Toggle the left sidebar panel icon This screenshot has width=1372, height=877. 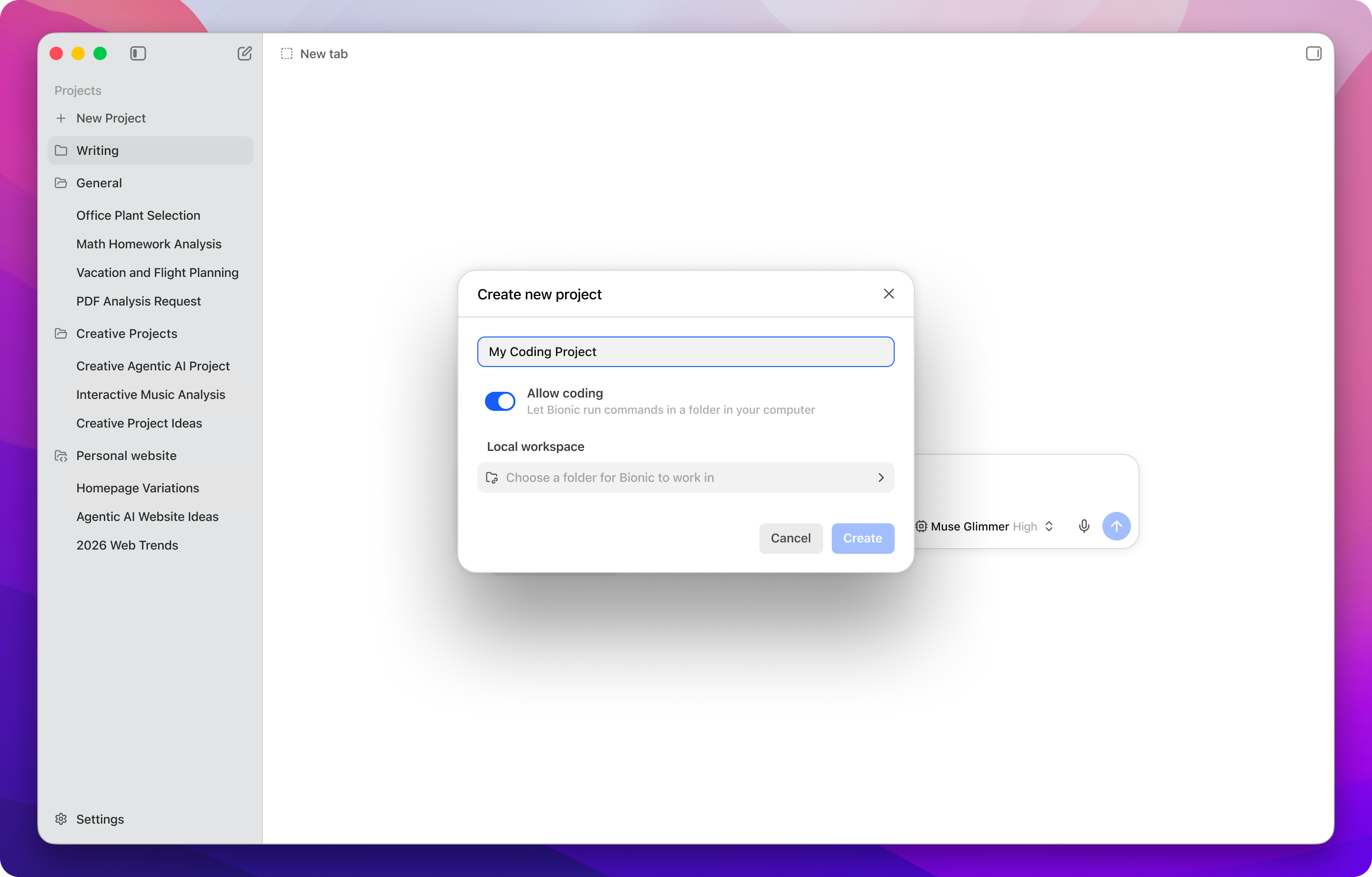[138, 53]
